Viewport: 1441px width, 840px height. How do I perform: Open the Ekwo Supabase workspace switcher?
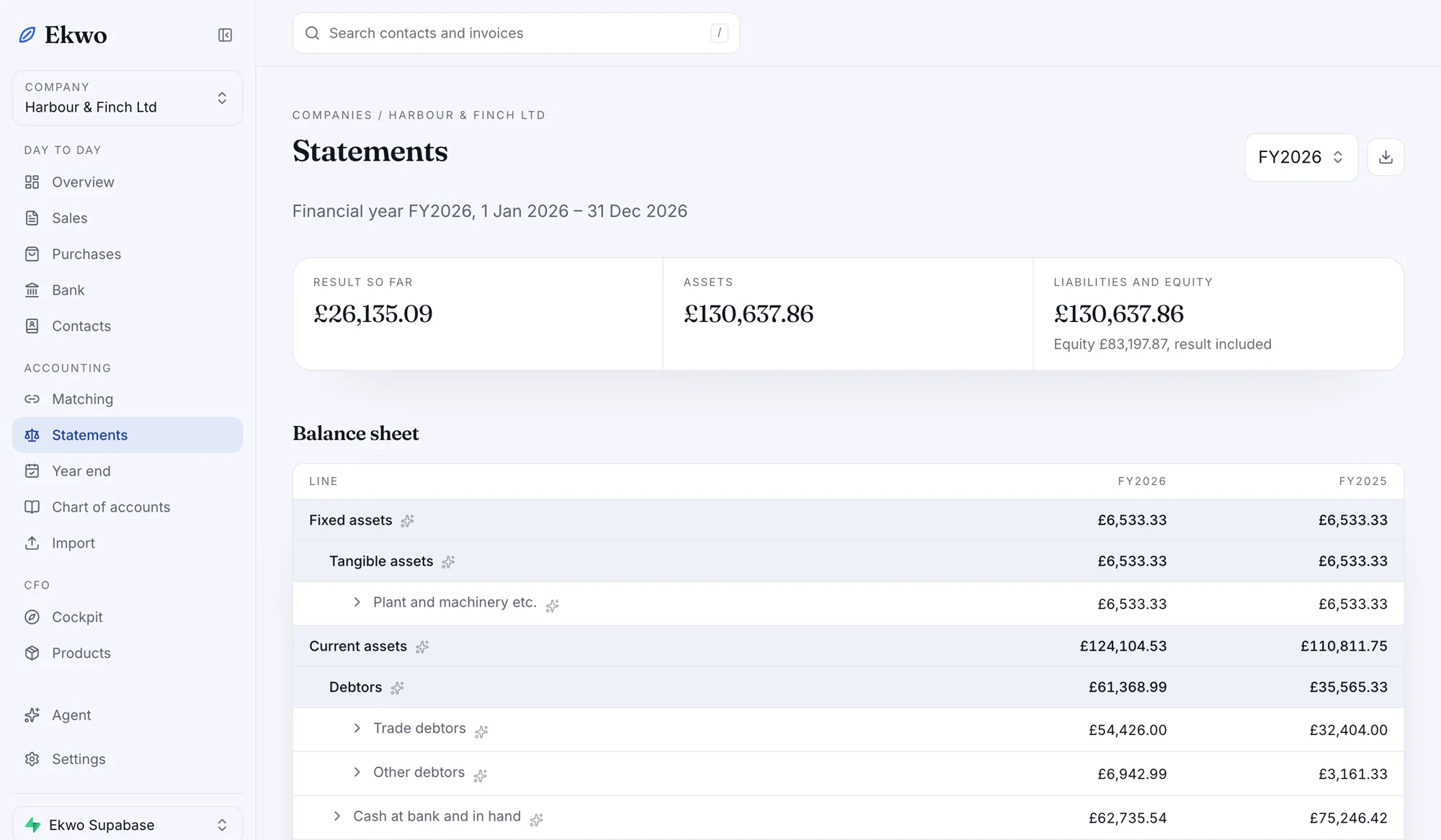tap(128, 825)
